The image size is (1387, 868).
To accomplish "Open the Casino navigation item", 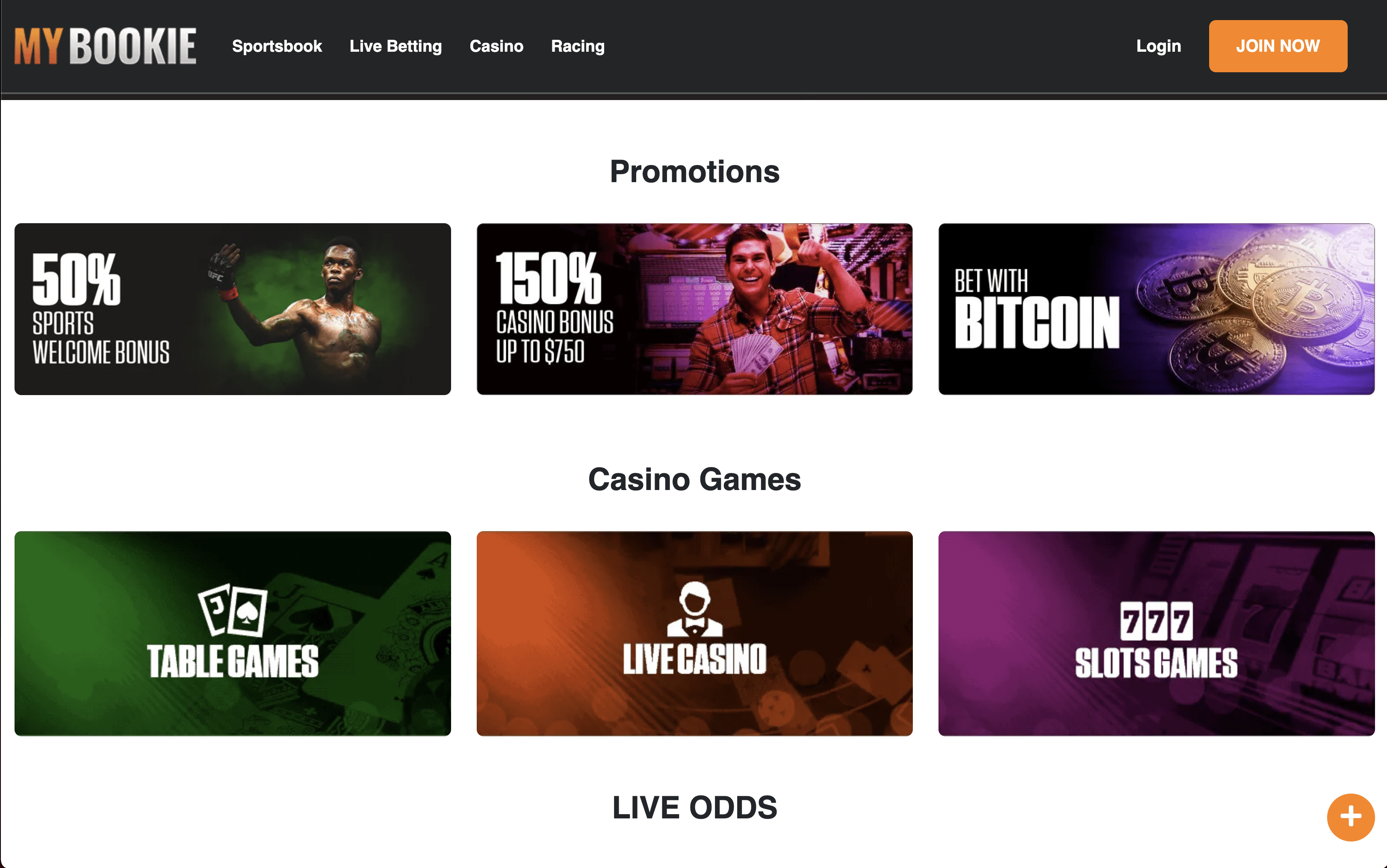I will click(x=496, y=46).
